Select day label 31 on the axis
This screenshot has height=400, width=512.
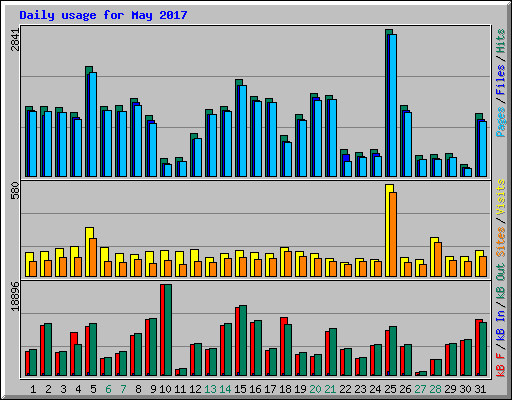(480, 389)
